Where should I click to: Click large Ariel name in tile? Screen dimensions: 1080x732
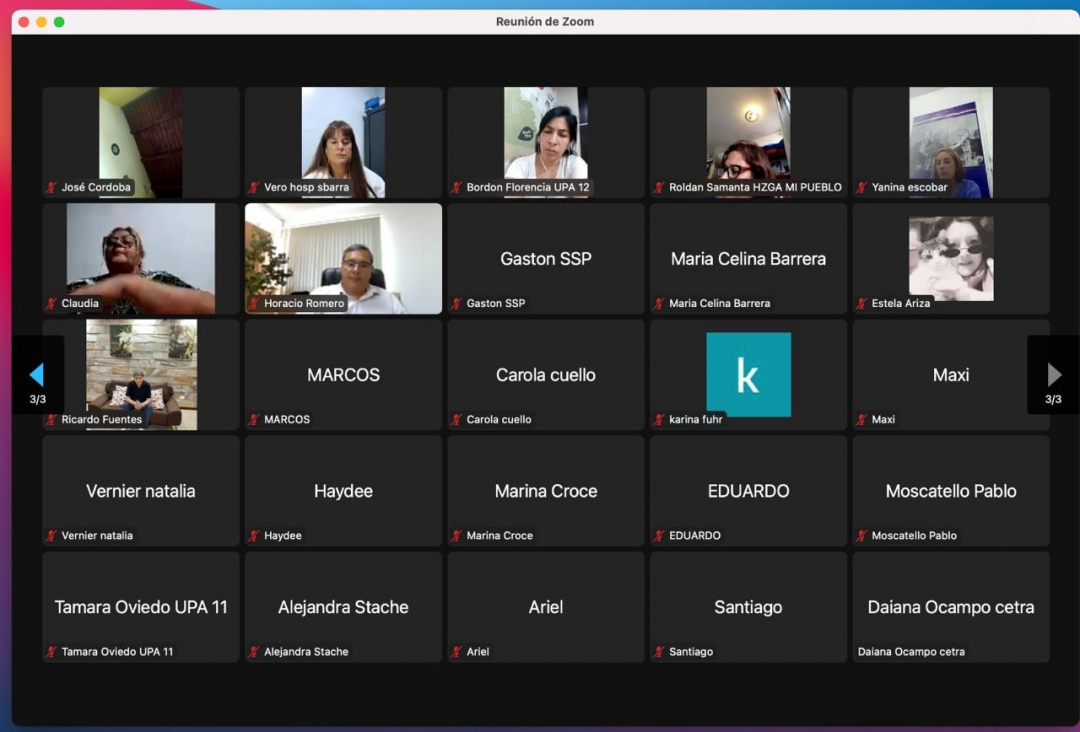[x=546, y=607]
